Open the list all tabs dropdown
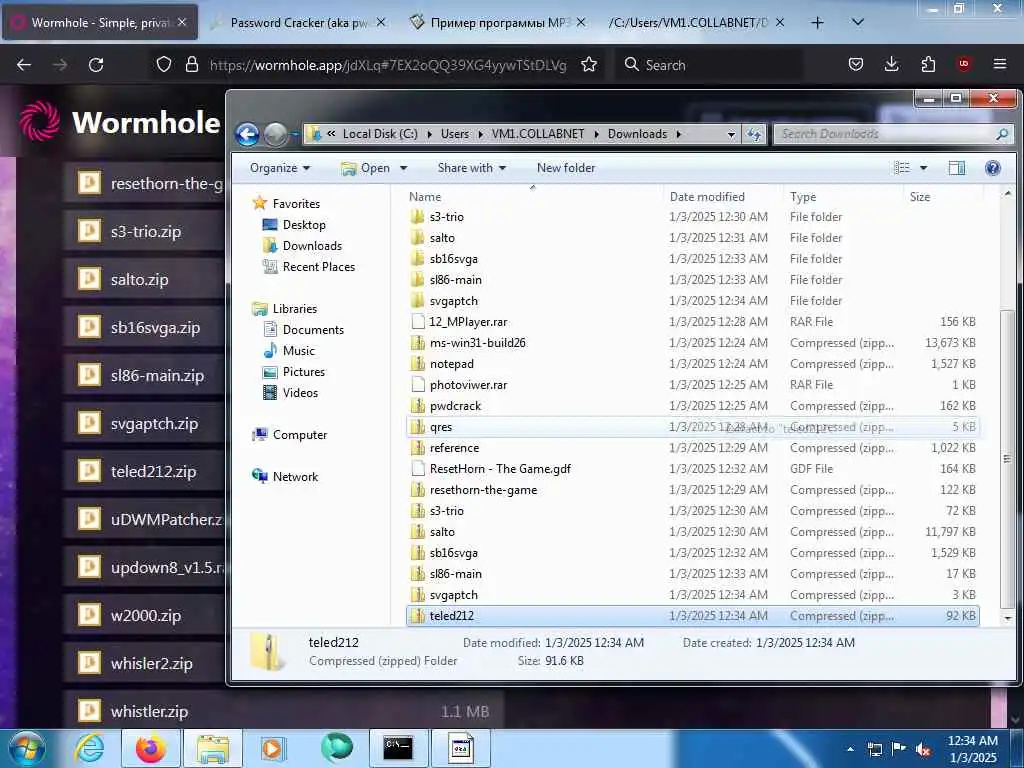The width and height of the screenshot is (1024, 768). point(858,22)
